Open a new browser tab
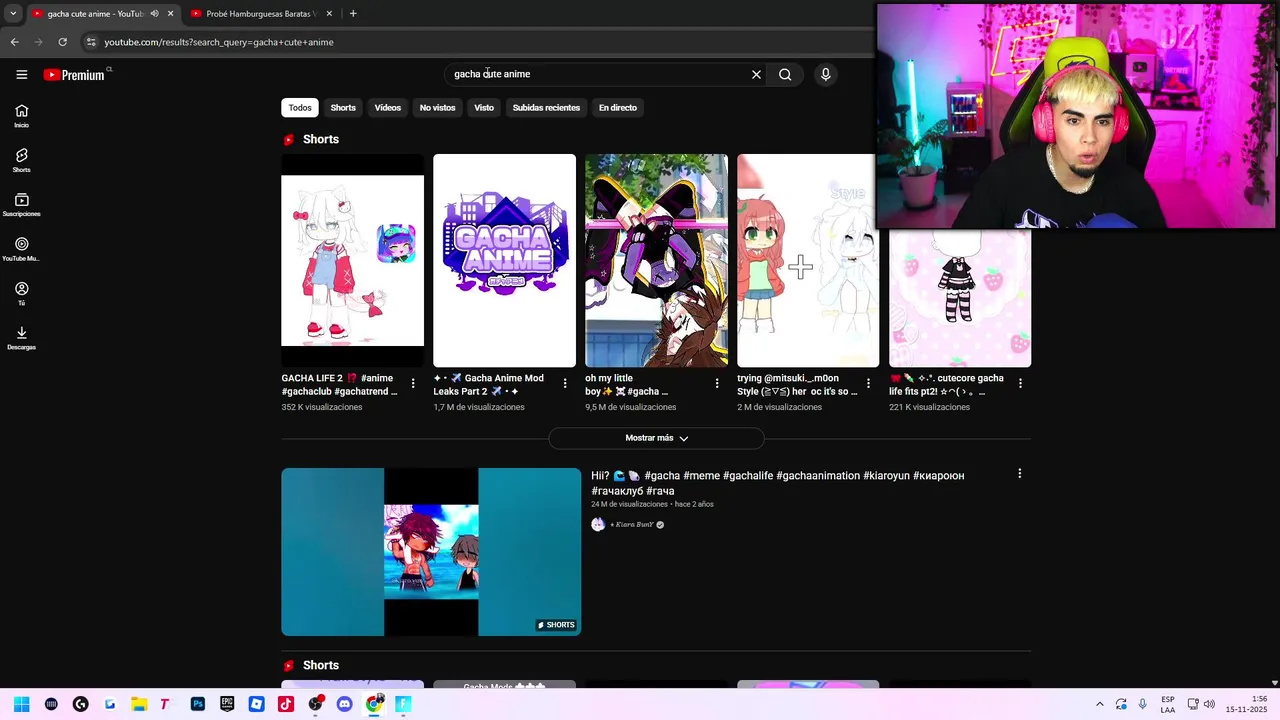 (353, 14)
